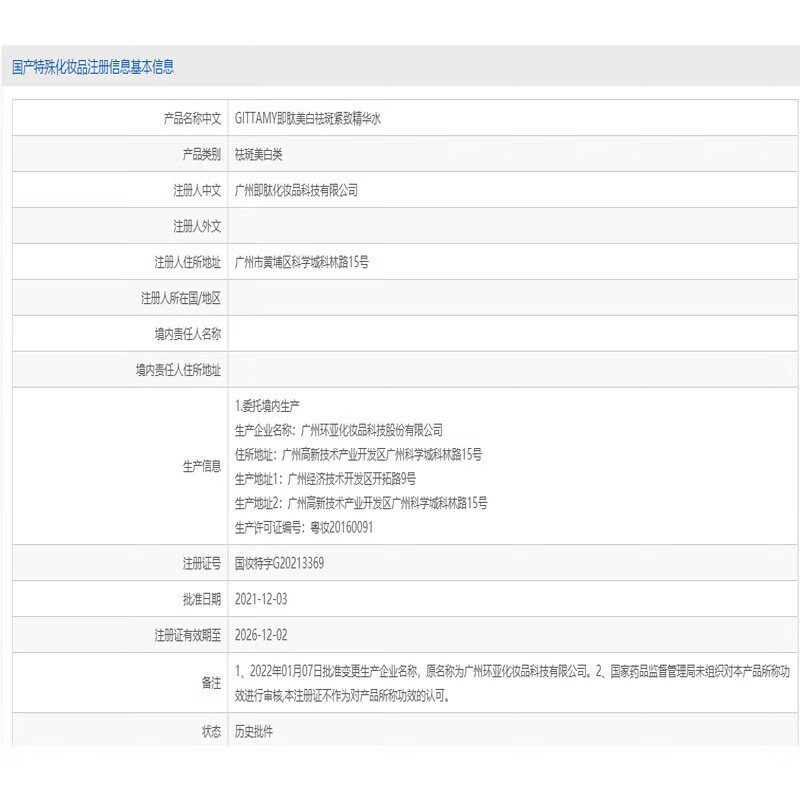Click the manufacturer name 广州环亚化妆品科技股份有限公司

click(x=372, y=430)
